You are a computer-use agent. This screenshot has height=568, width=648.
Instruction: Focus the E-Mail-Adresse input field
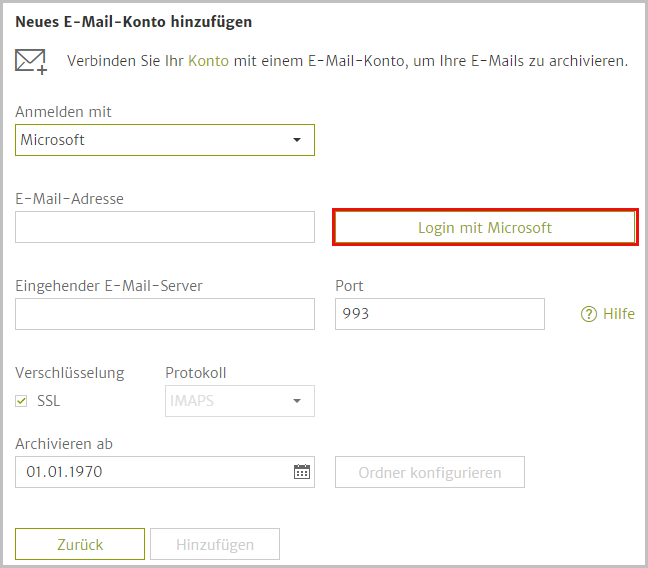[165, 227]
